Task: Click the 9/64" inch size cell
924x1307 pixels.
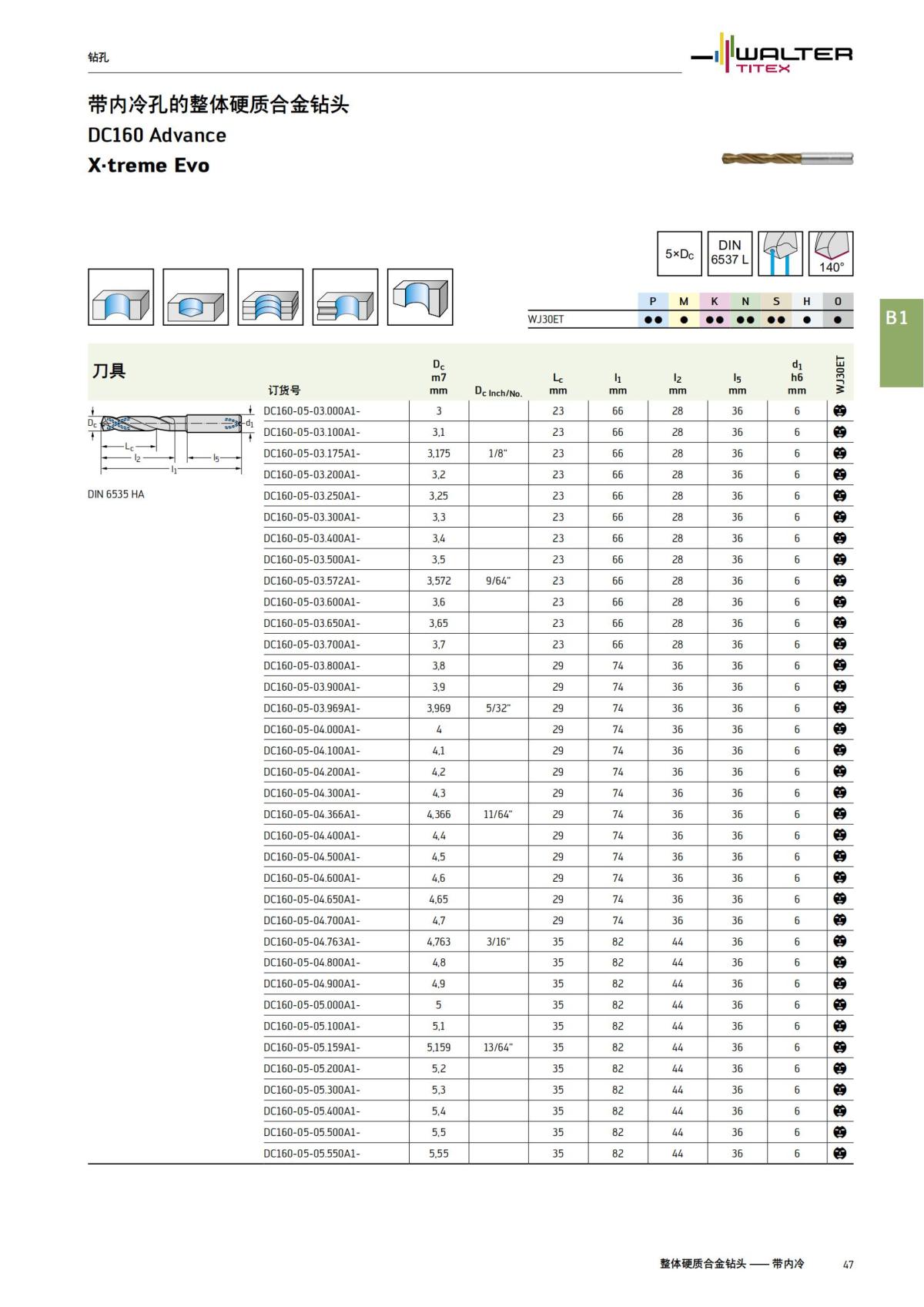Action: coord(498,581)
